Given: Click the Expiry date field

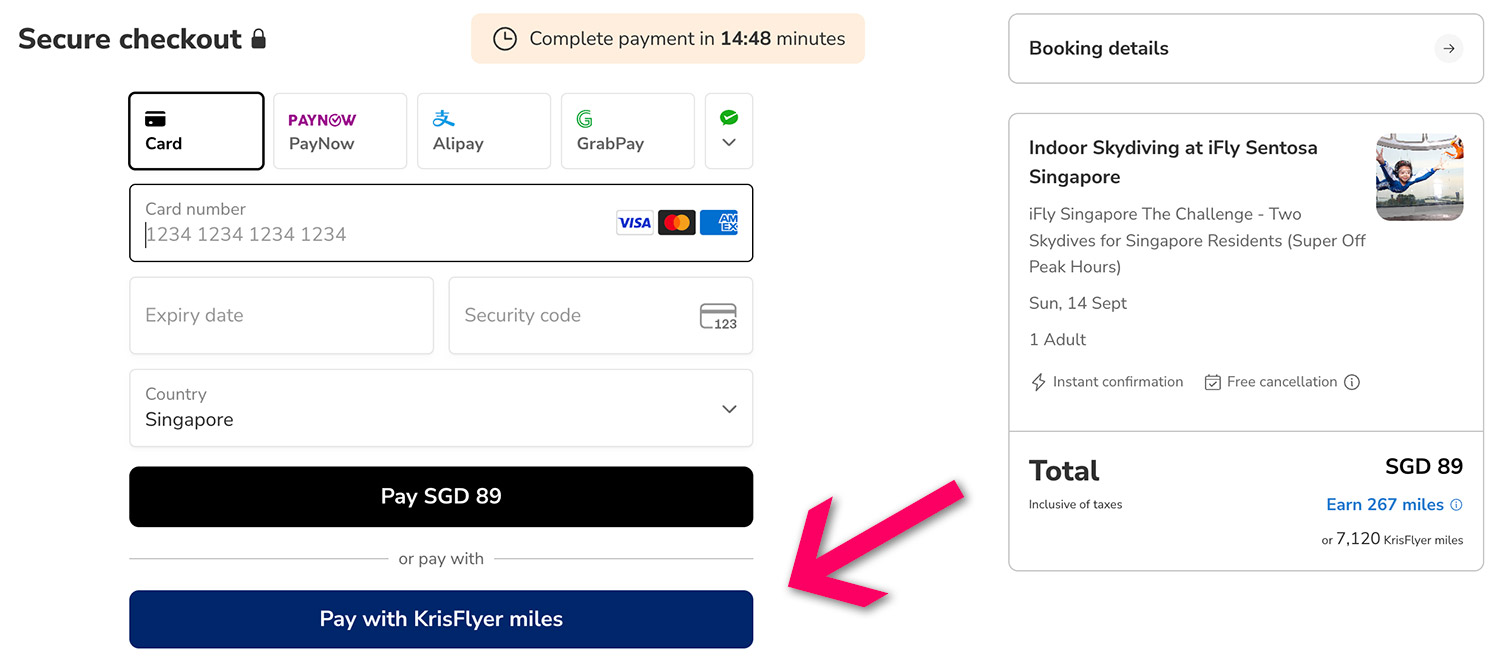Looking at the screenshot, I should (281, 316).
